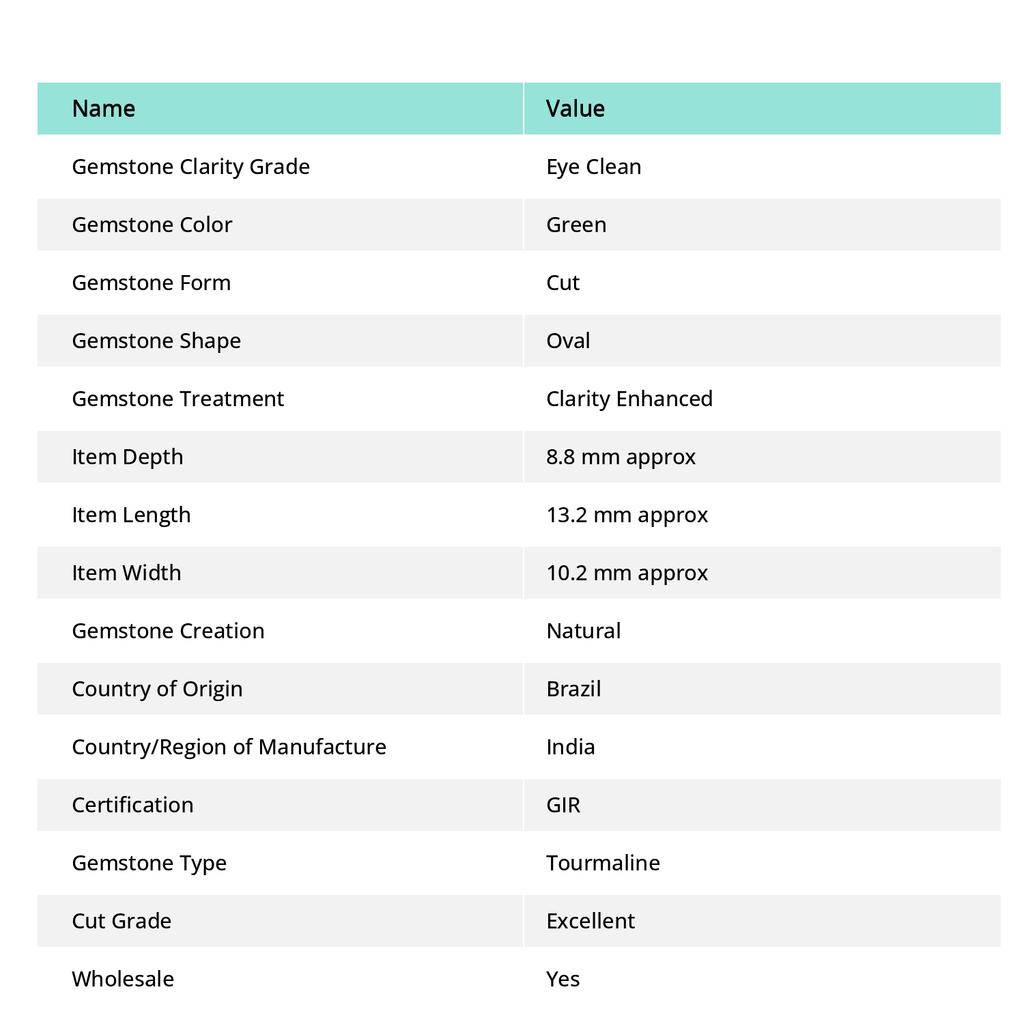The width and height of the screenshot is (1024, 1024).
Task: Click the Value column header
Action: (575, 109)
